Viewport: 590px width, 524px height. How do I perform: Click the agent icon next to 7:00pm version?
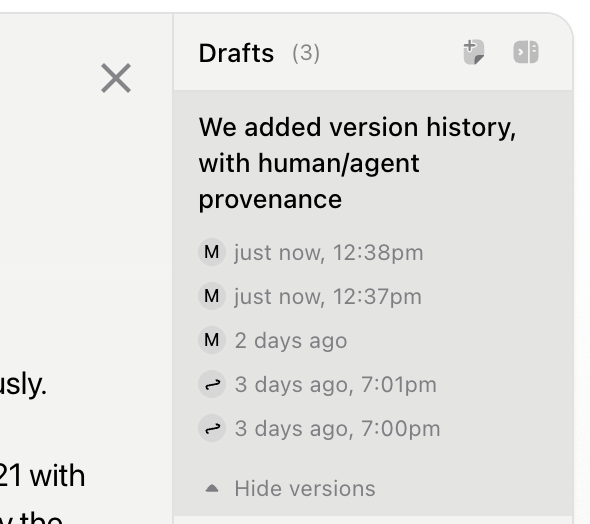[212, 428]
